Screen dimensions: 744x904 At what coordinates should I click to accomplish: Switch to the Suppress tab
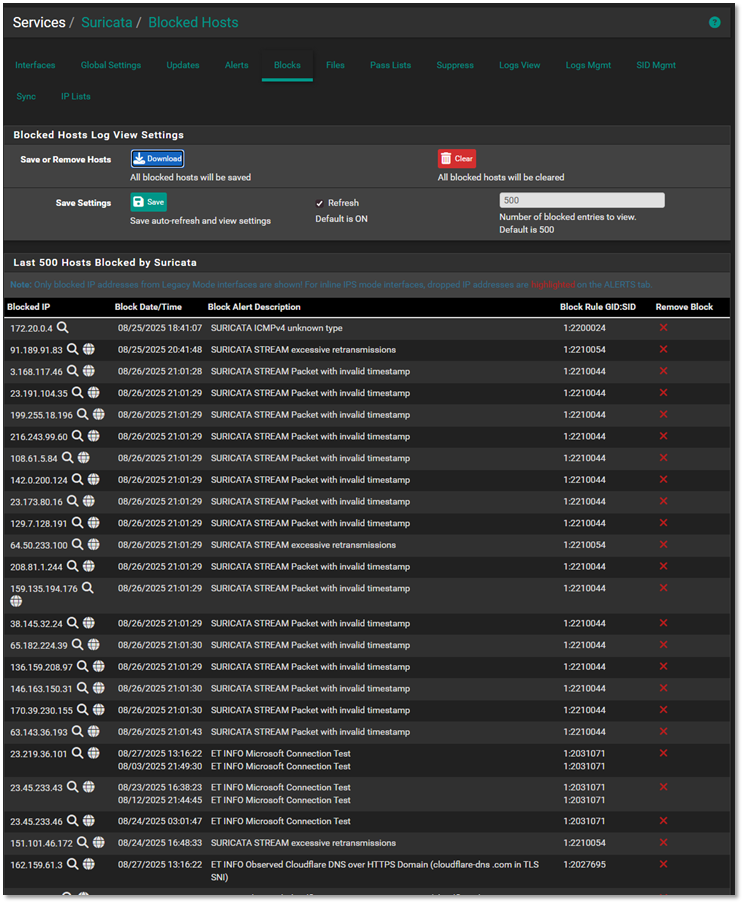pyautogui.click(x=455, y=65)
